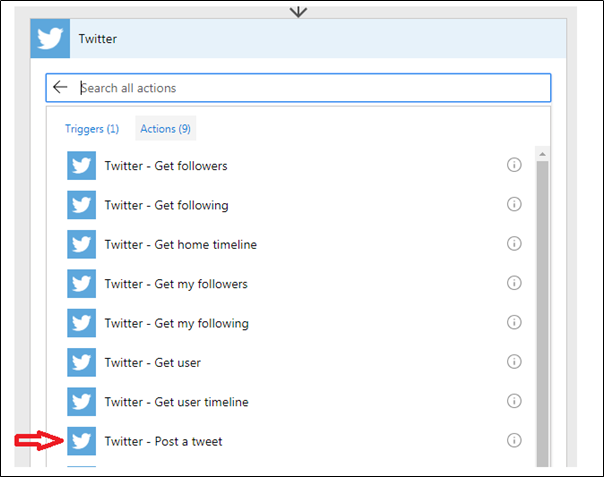Click the back arrow in search box
Image resolution: width=604 pixels, height=477 pixels.
61,88
